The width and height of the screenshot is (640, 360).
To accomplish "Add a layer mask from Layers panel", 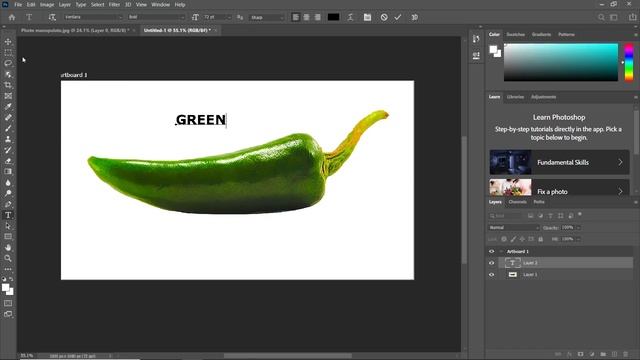I will tap(580, 354).
